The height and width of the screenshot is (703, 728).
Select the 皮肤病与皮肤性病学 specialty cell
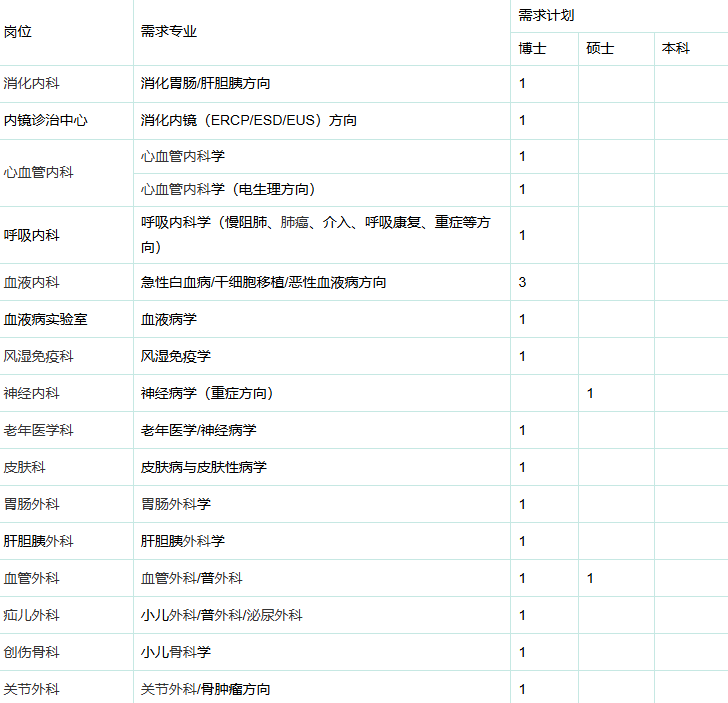tap(204, 468)
